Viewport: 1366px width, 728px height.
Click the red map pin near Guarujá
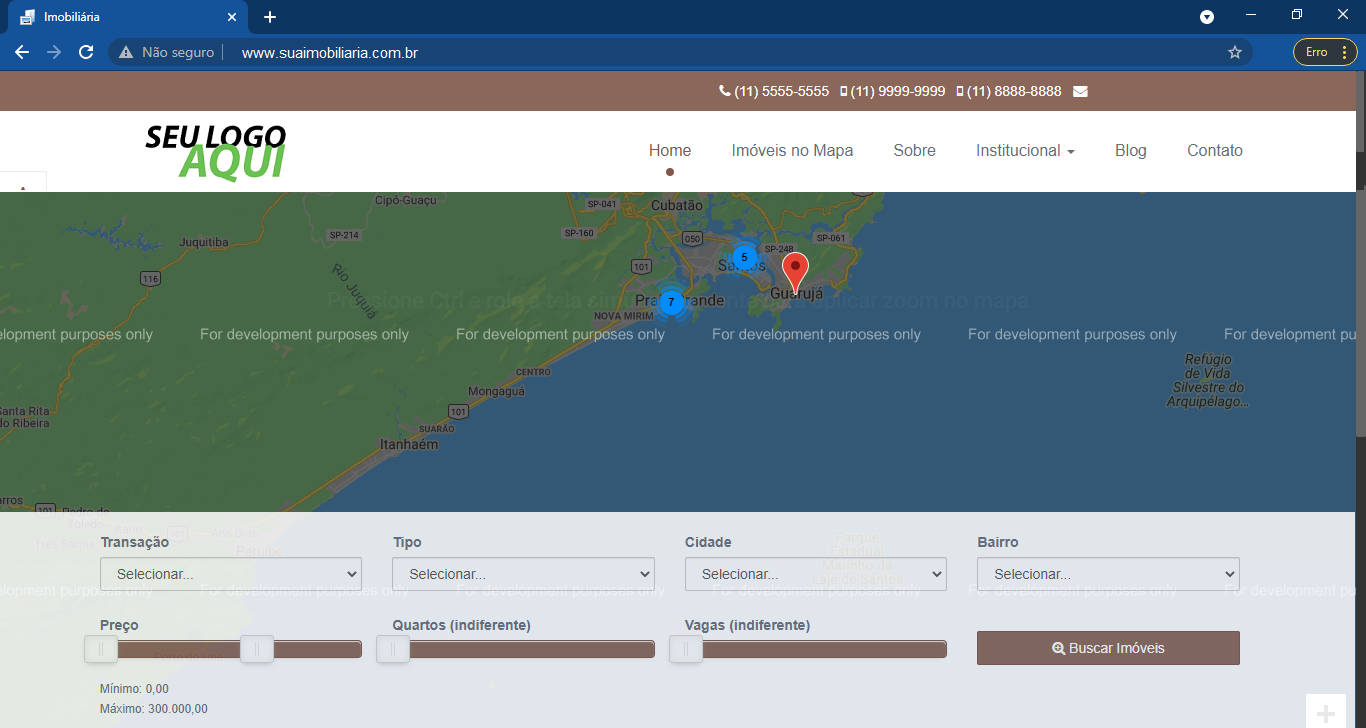(x=795, y=270)
